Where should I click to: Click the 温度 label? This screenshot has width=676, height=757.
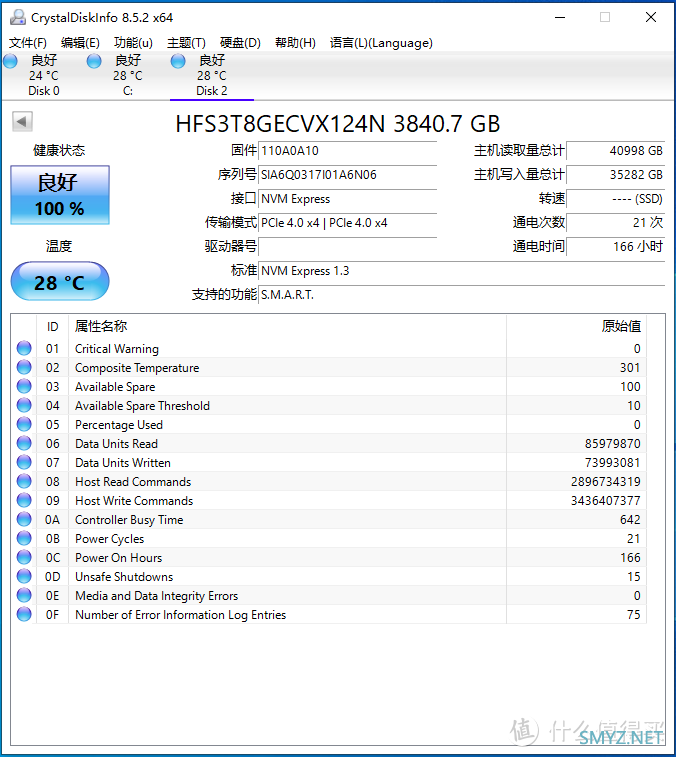pyautogui.click(x=59, y=247)
